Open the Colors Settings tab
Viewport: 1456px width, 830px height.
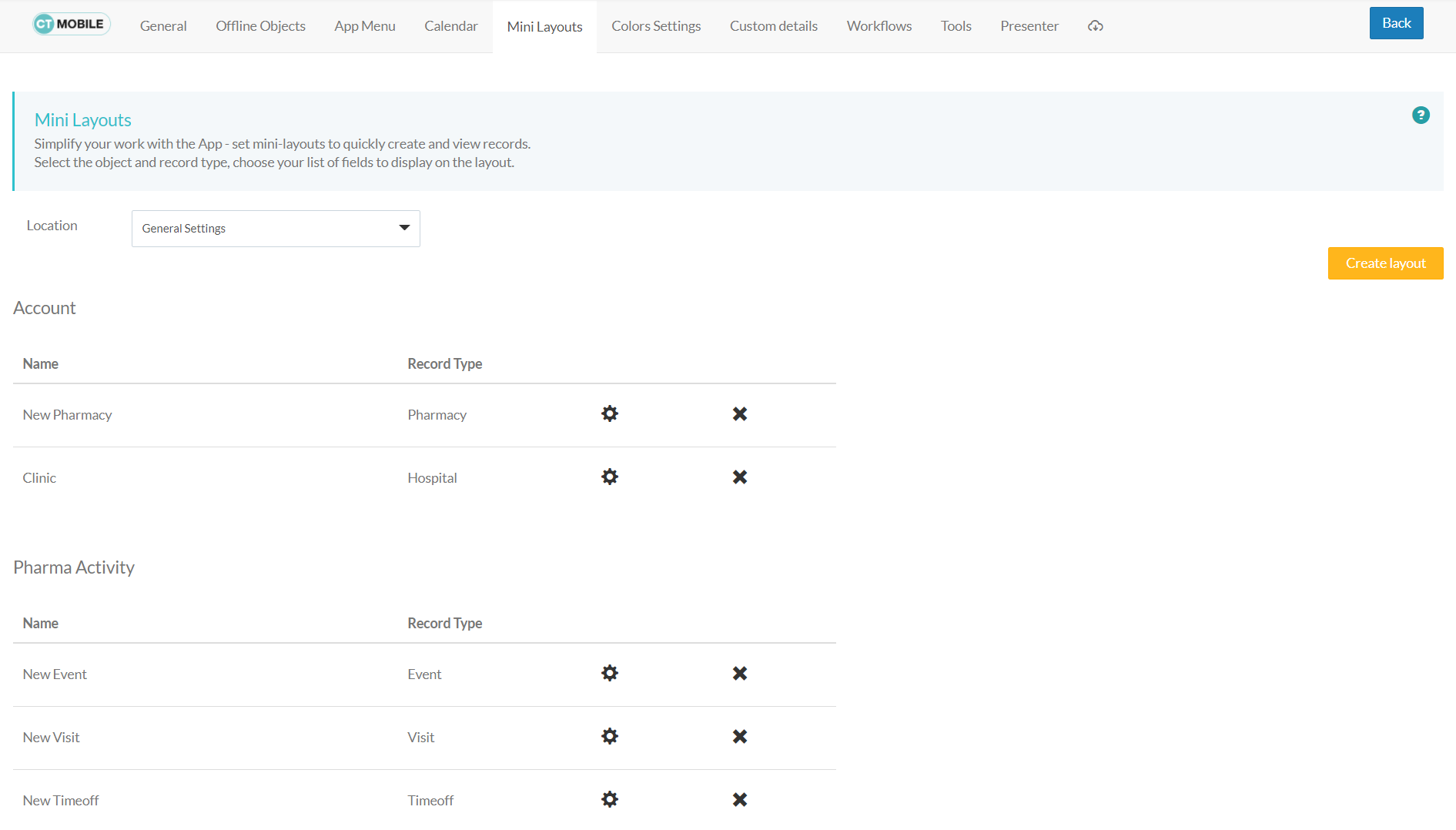coord(655,25)
